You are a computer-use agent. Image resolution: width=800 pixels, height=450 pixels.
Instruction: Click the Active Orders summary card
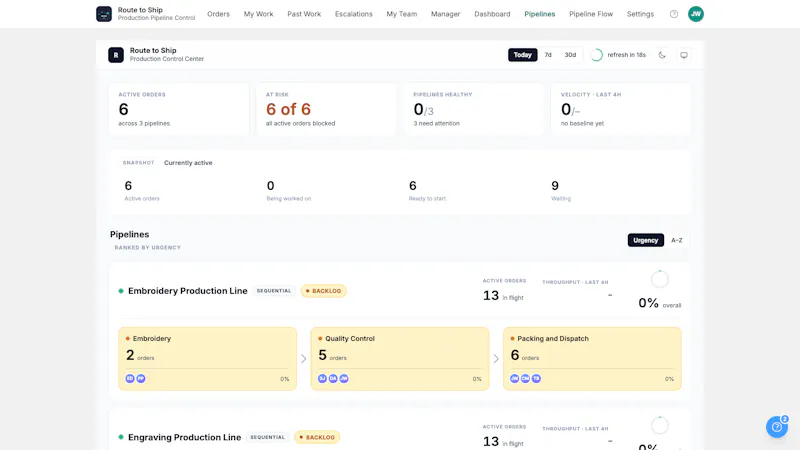tap(179, 109)
